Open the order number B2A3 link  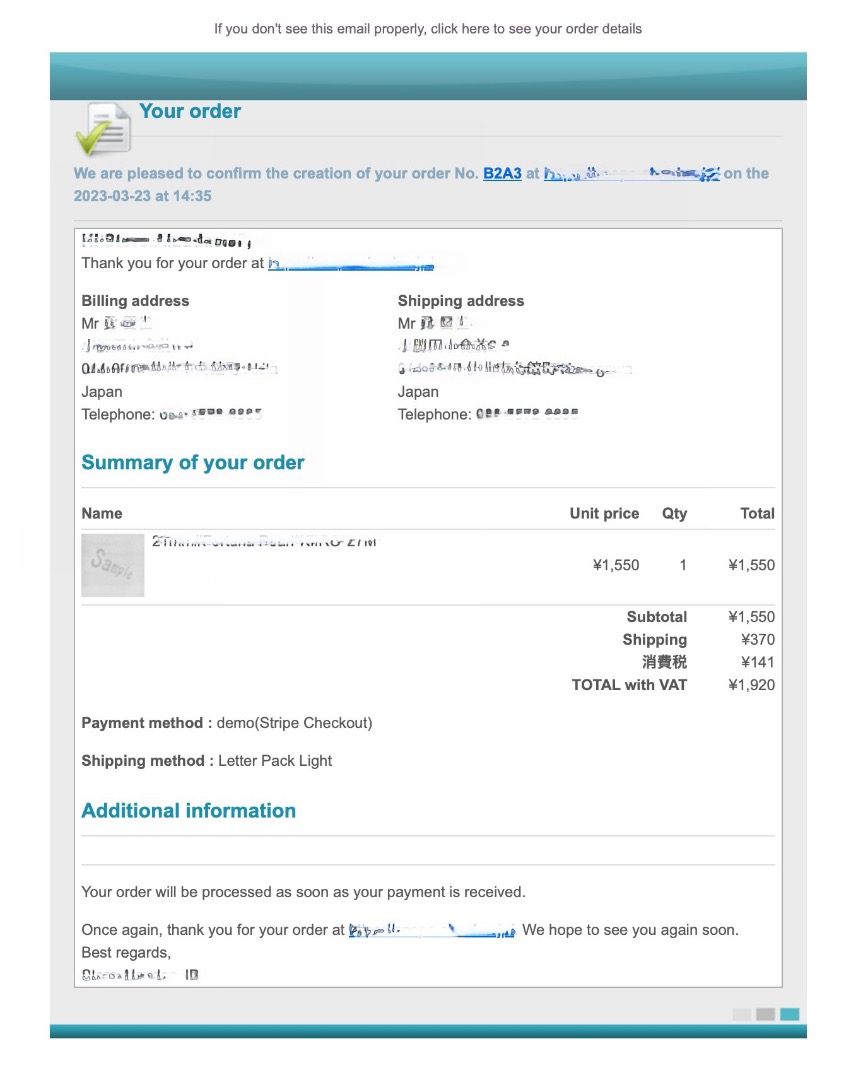502,173
